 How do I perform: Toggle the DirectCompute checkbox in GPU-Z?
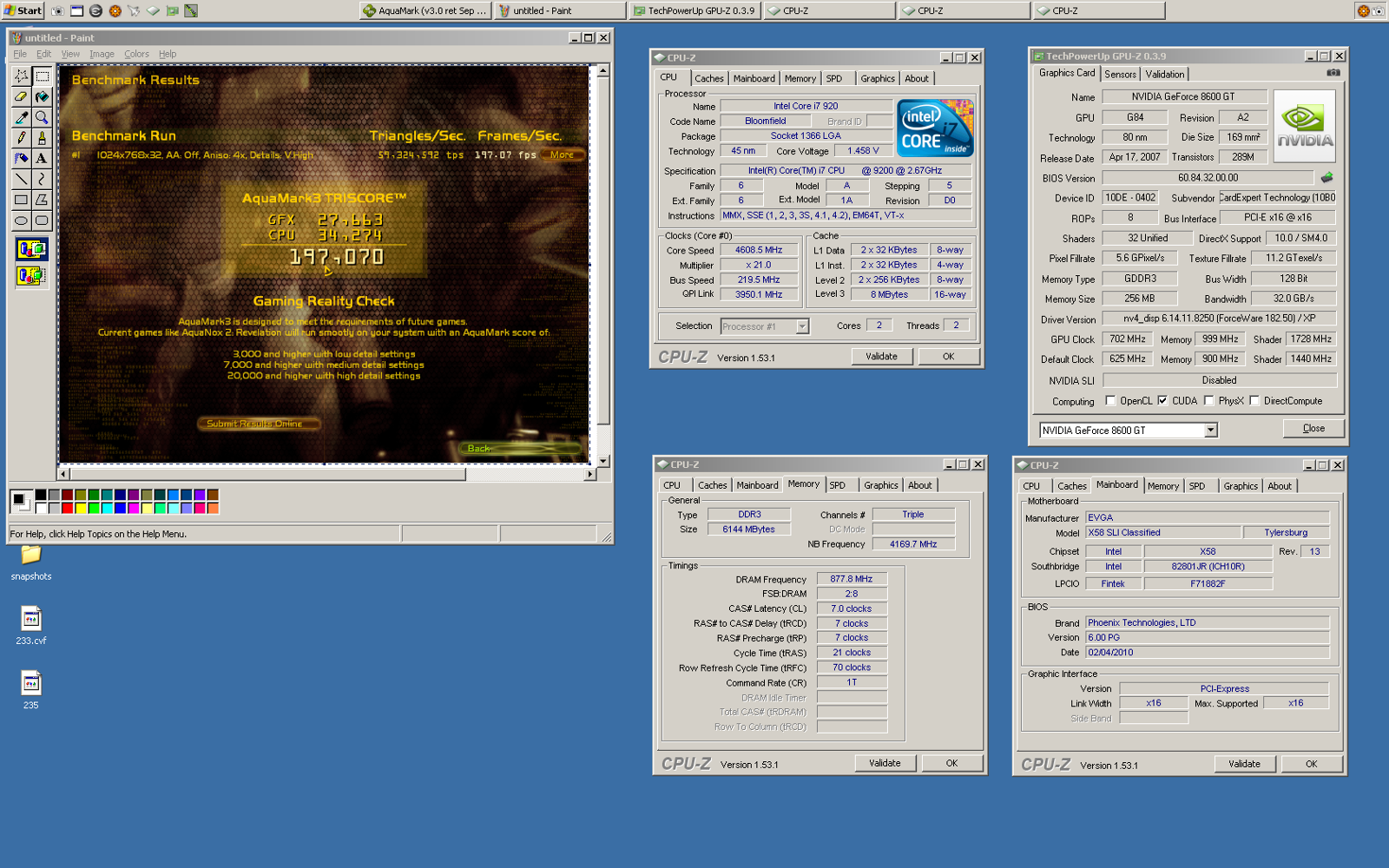(x=1254, y=401)
